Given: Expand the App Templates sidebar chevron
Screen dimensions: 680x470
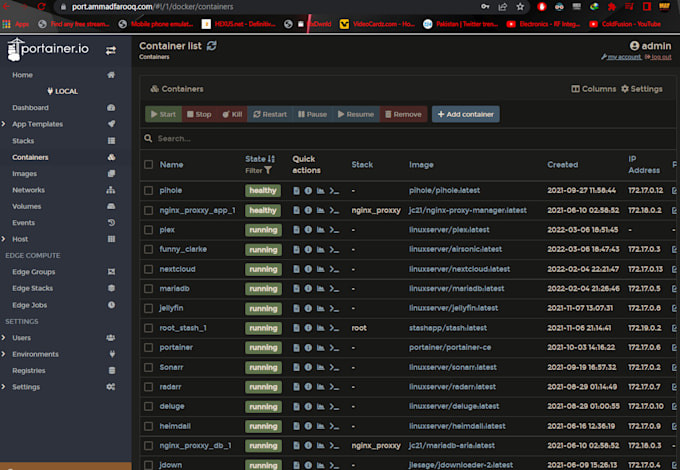Looking at the screenshot, I should tap(3, 124).
